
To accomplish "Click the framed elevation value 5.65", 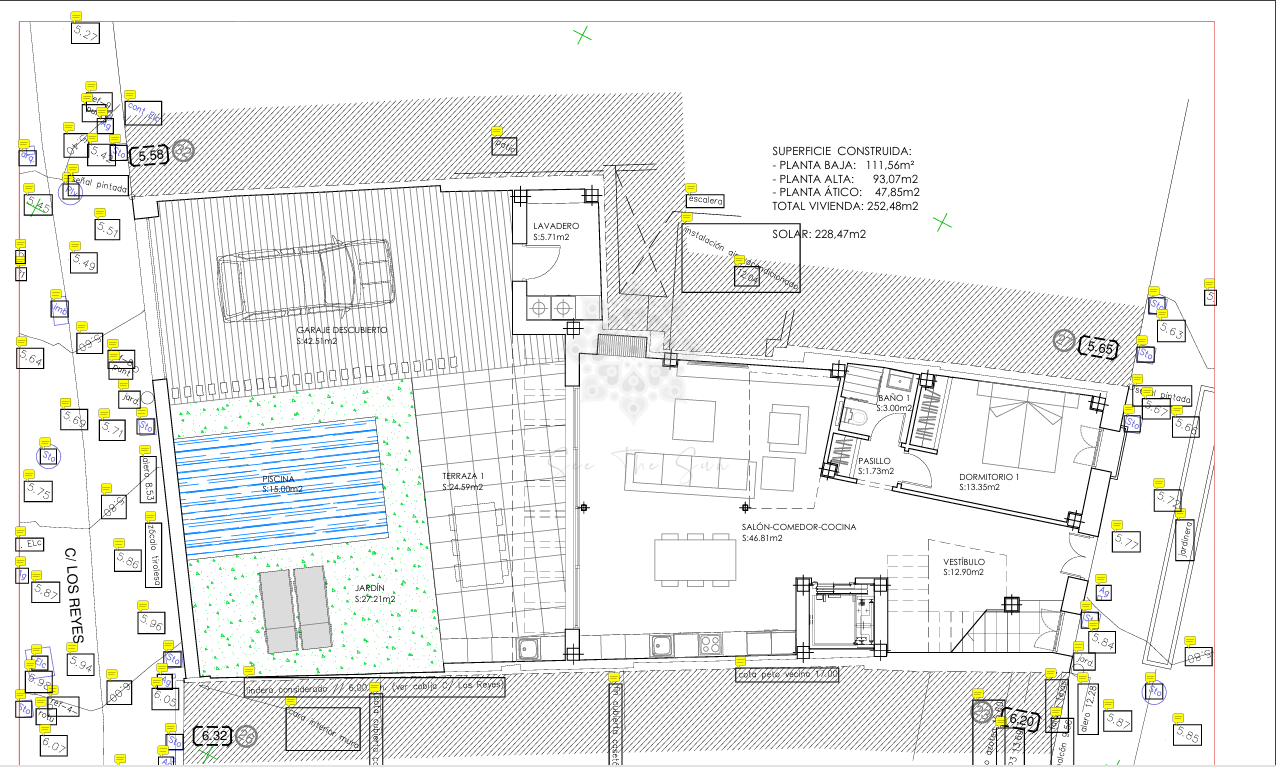I will 1099,348.
